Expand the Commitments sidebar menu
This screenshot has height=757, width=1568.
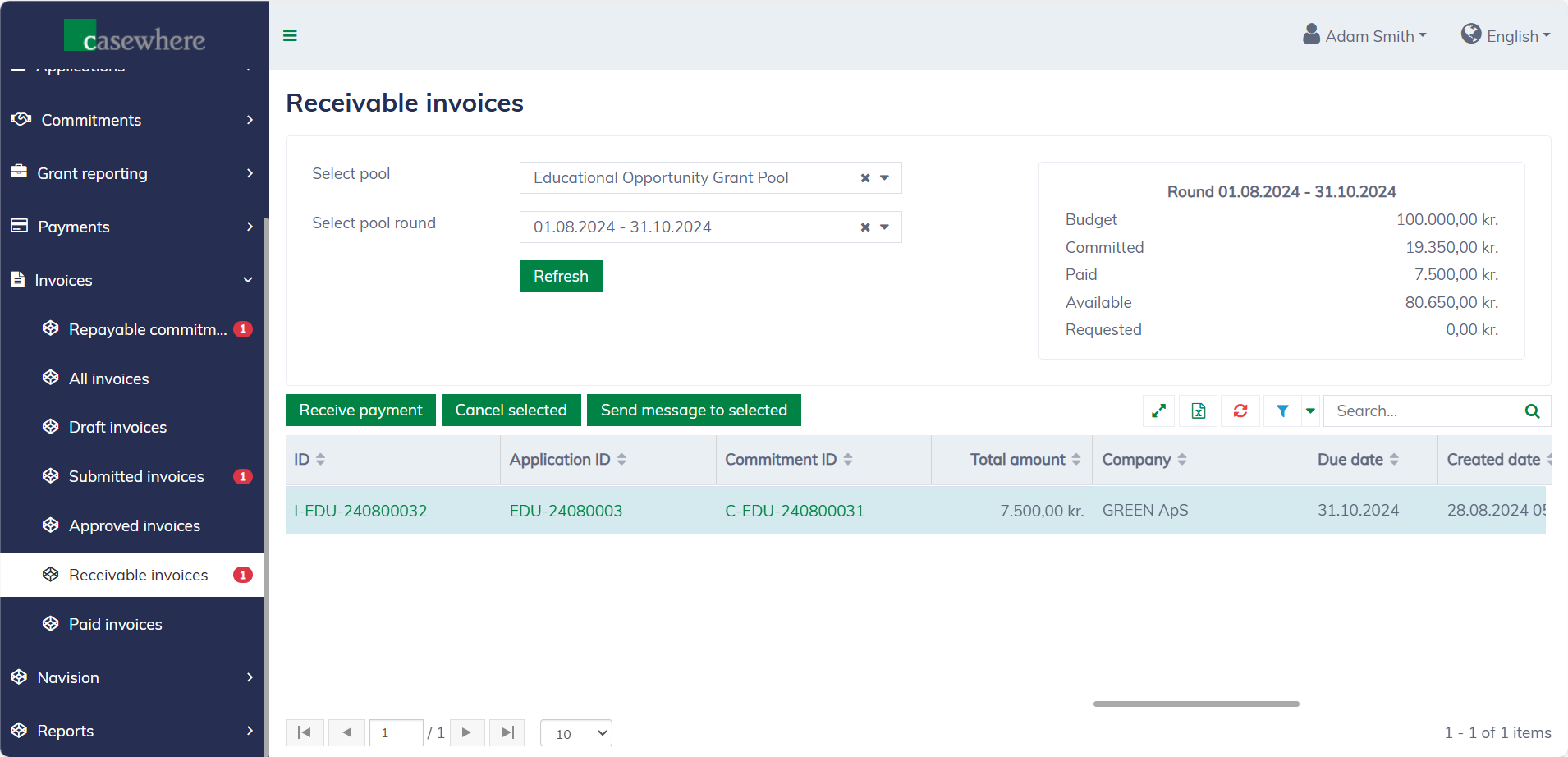click(x=131, y=120)
